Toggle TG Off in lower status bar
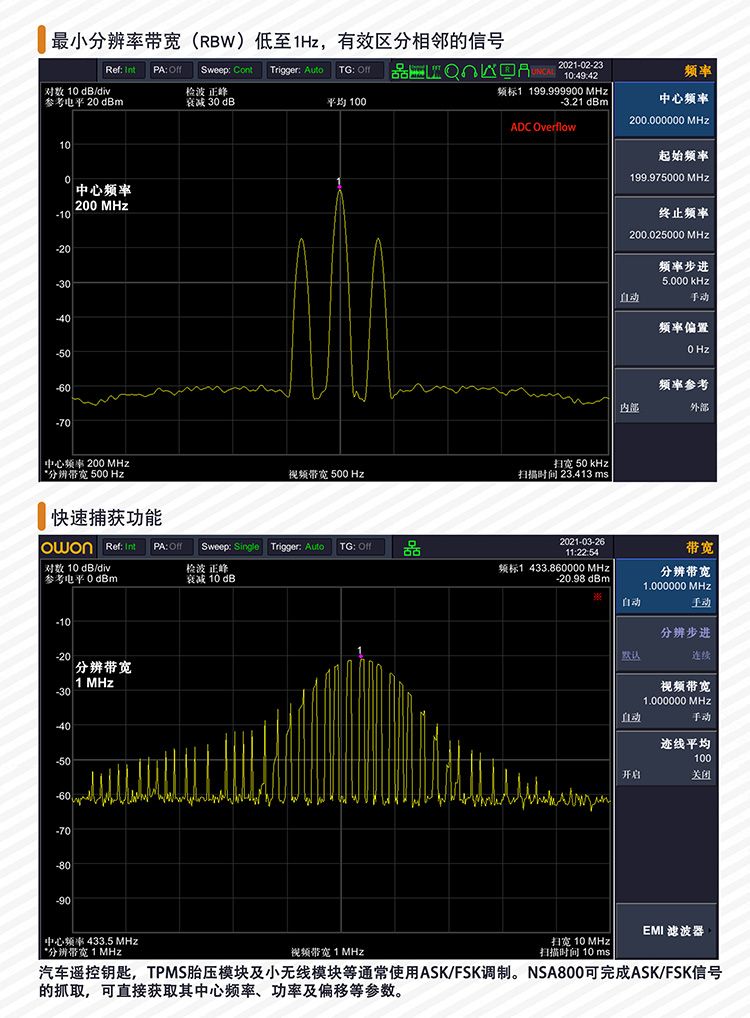The height and width of the screenshot is (1018, 750). 359,547
